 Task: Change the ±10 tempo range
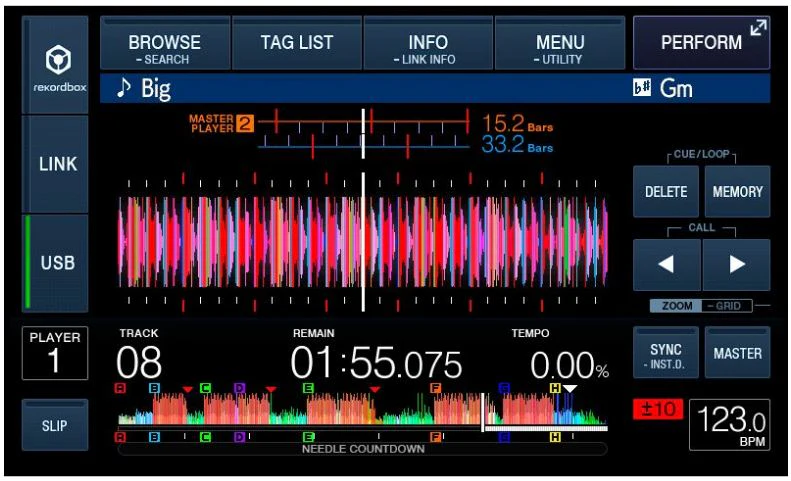(x=658, y=409)
